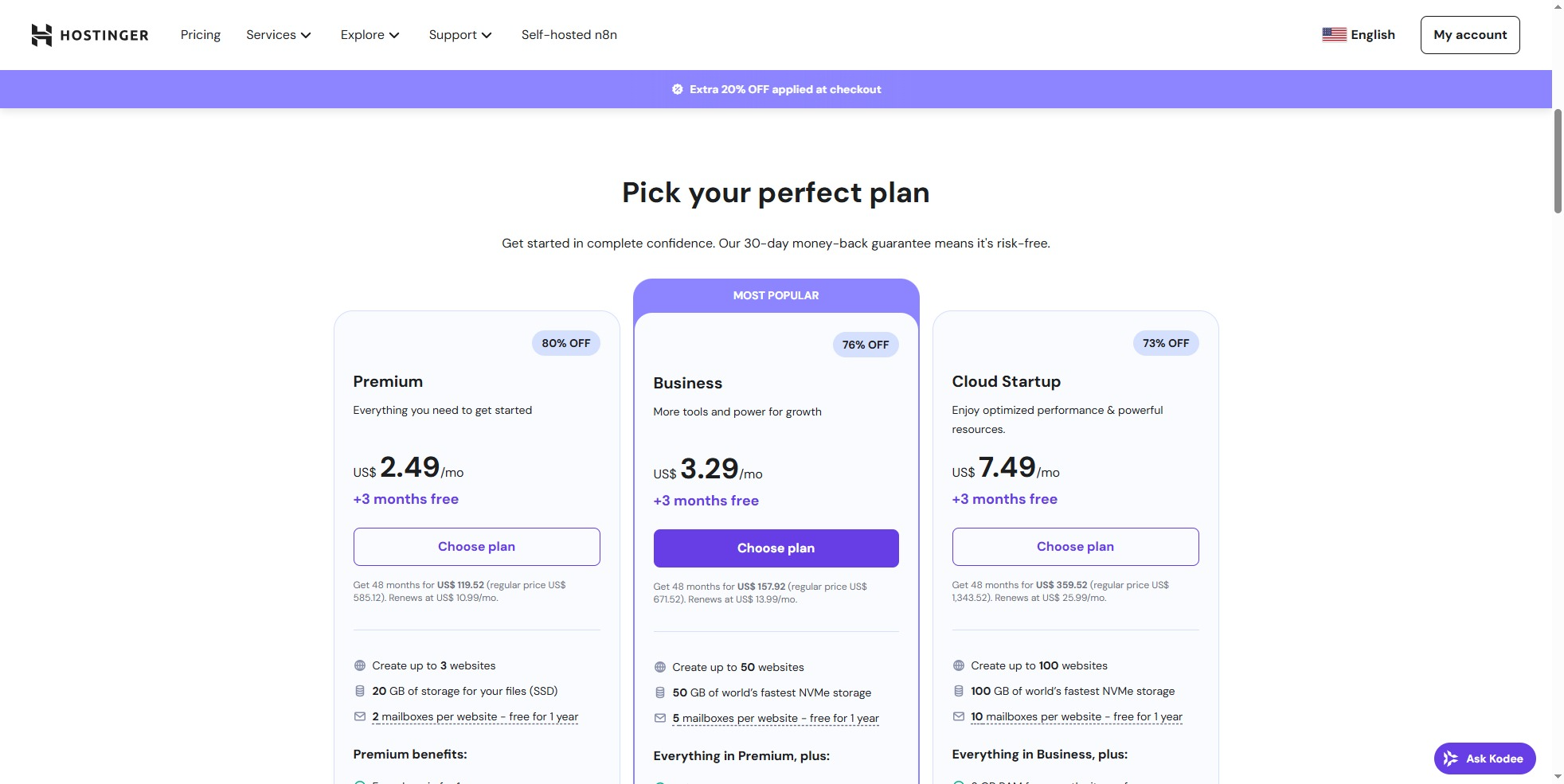
Task: Click mail icon beside 5 mailboxes
Action: [x=660, y=718]
